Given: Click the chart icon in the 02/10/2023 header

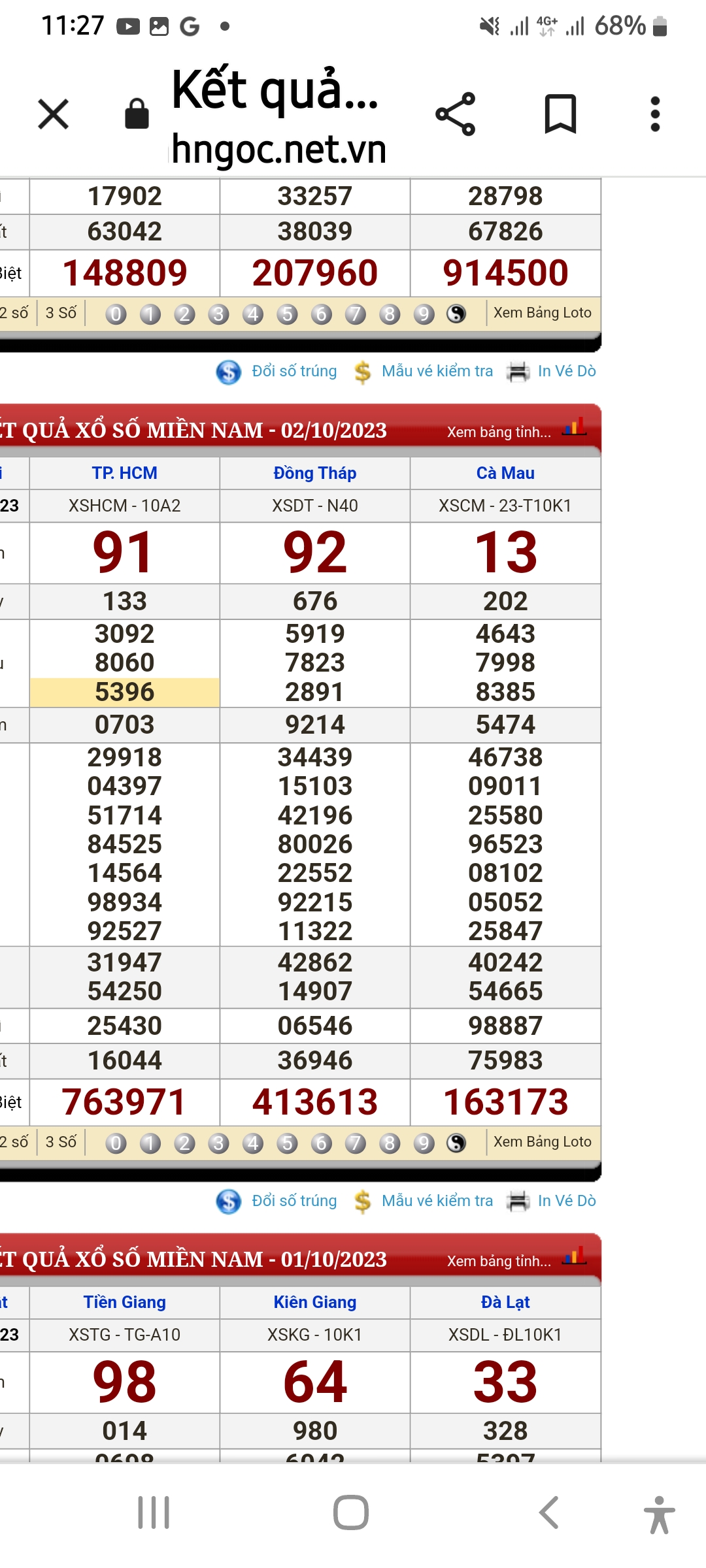Looking at the screenshot, I should 574,428.
